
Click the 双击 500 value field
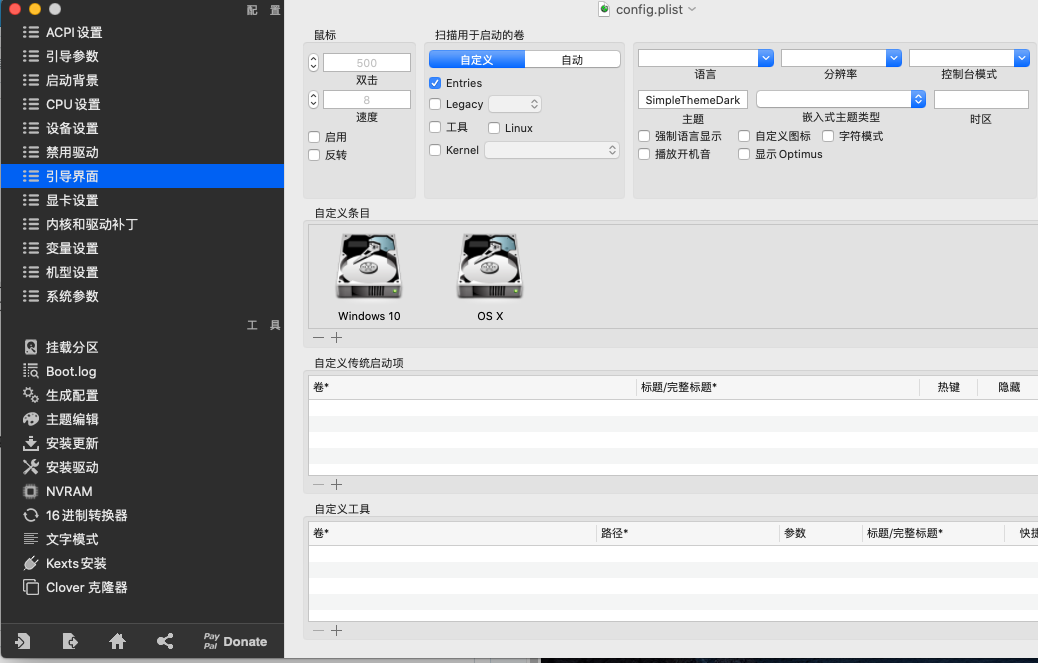(367, 63)
